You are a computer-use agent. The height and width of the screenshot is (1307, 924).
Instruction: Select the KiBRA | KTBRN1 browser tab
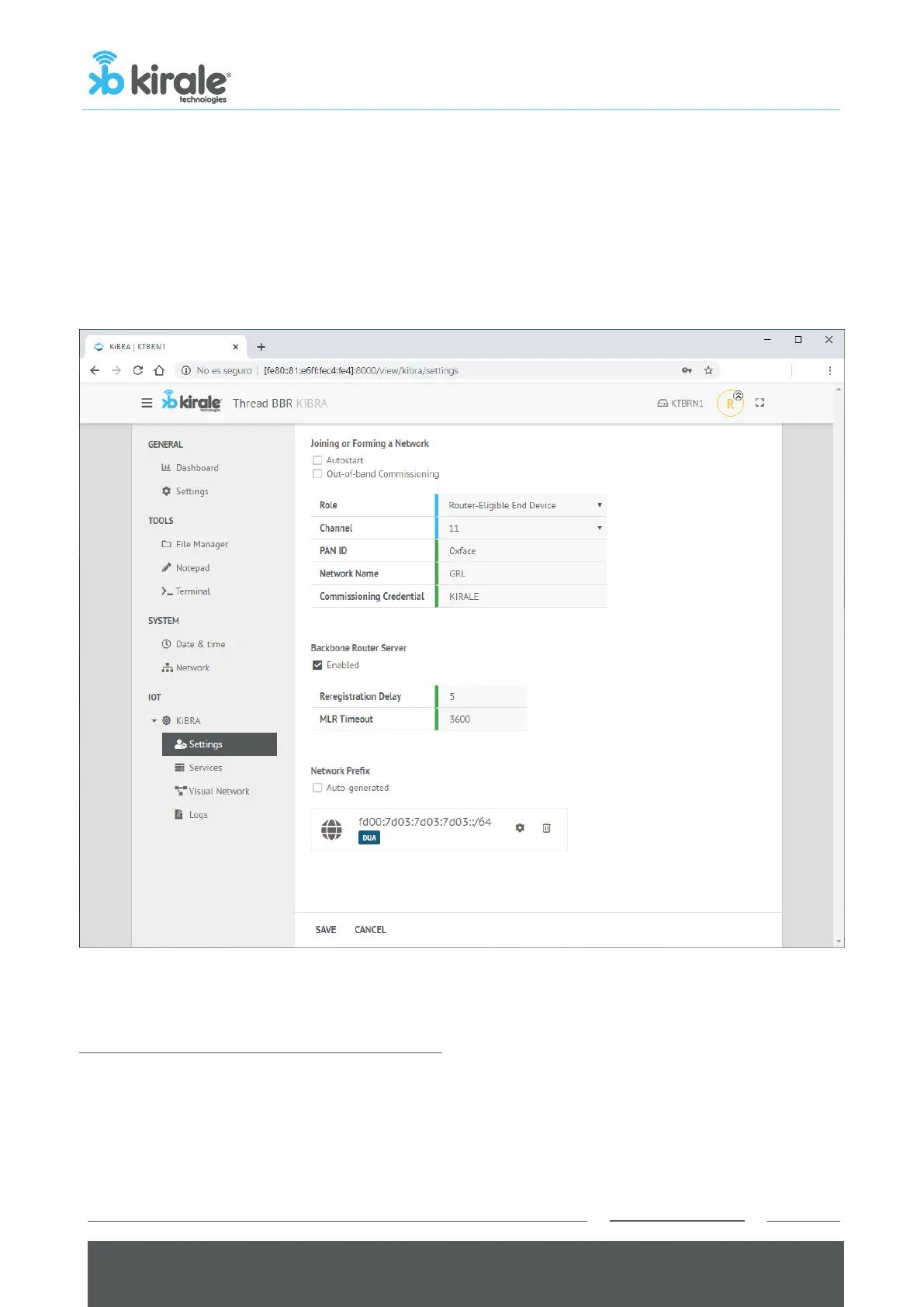tap(166, 347)
